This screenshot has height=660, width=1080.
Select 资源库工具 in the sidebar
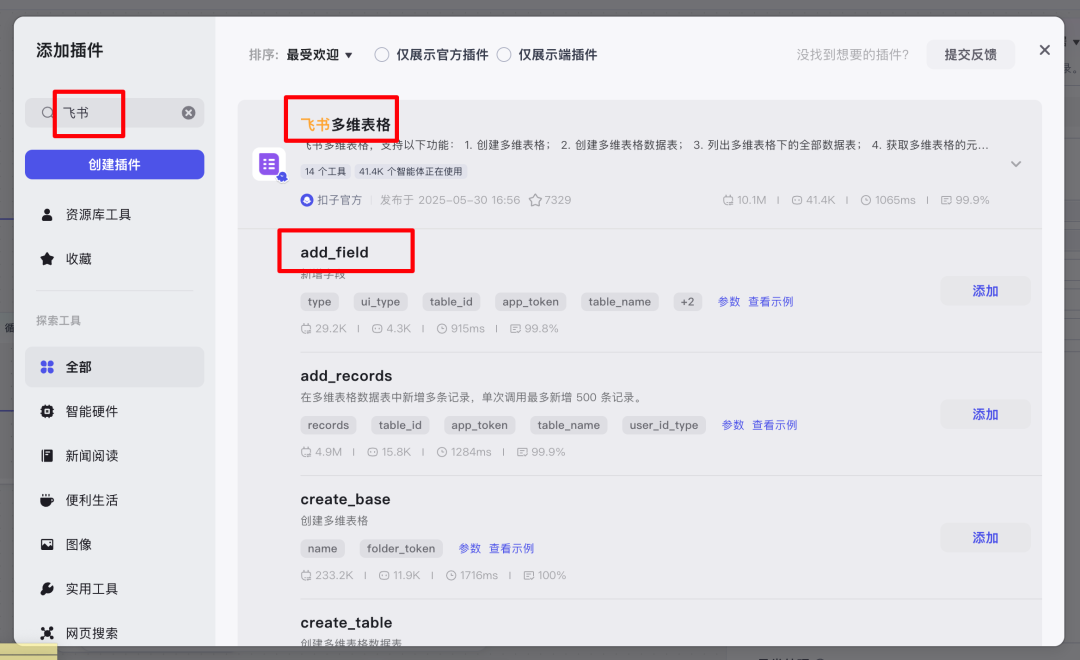(114, 215)
